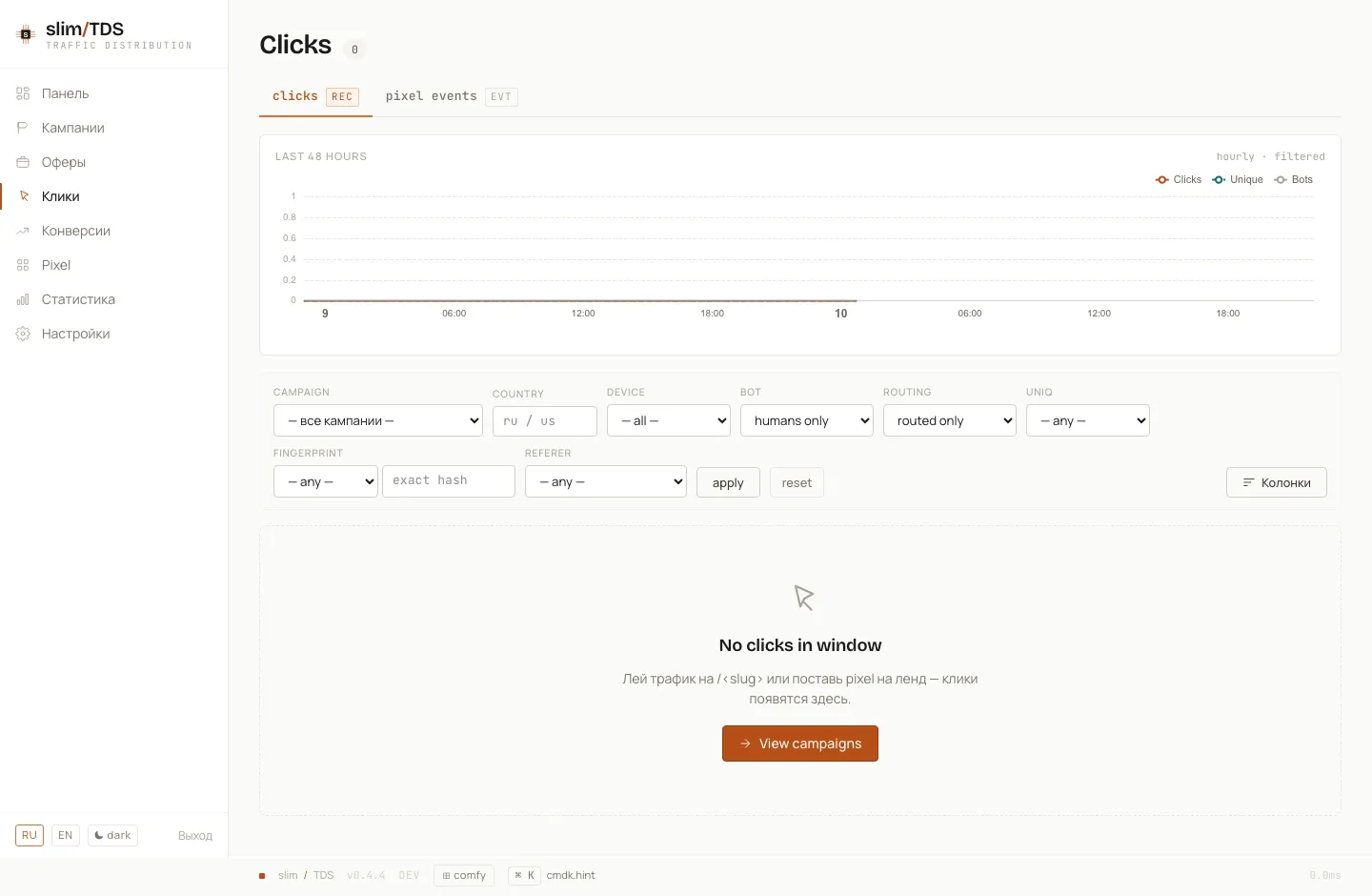Viewport: 1372px width, 896px height.
Task: Open the Панель dashboard icon in sidebar
Action: tap(23, 93)
